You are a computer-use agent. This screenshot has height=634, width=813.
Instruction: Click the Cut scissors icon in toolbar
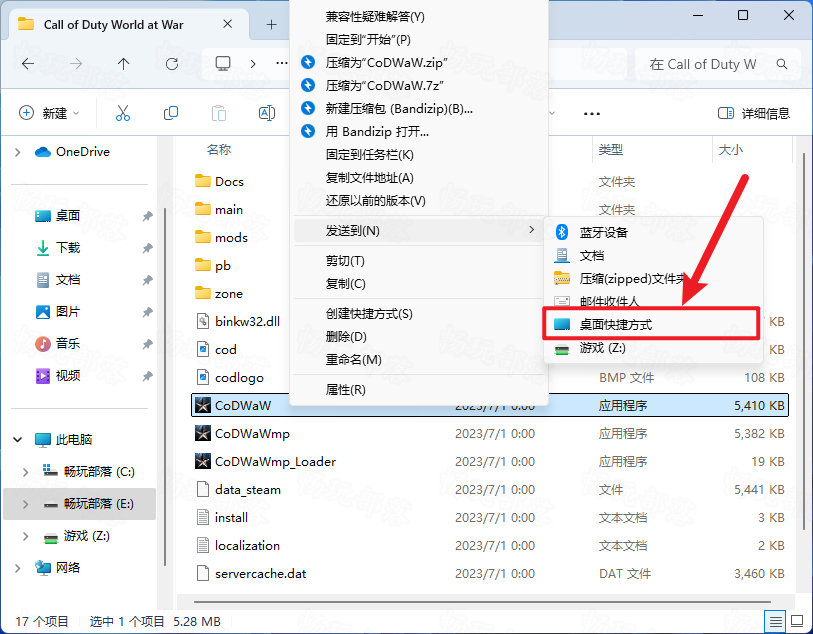click(123, 113)
